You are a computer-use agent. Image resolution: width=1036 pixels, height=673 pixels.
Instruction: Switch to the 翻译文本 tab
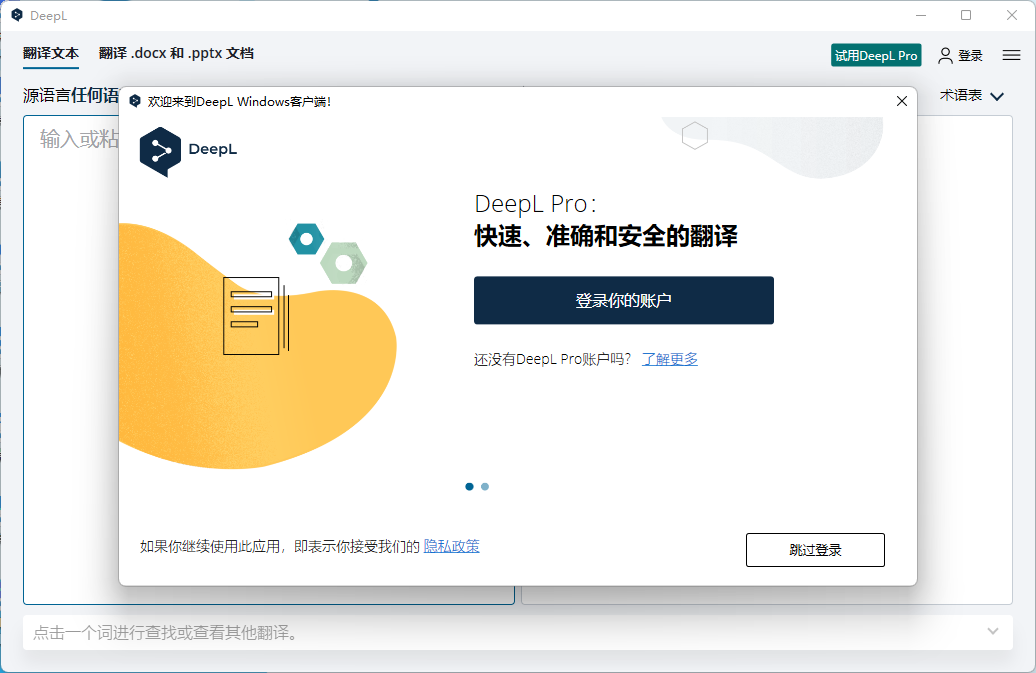point(50,54)
